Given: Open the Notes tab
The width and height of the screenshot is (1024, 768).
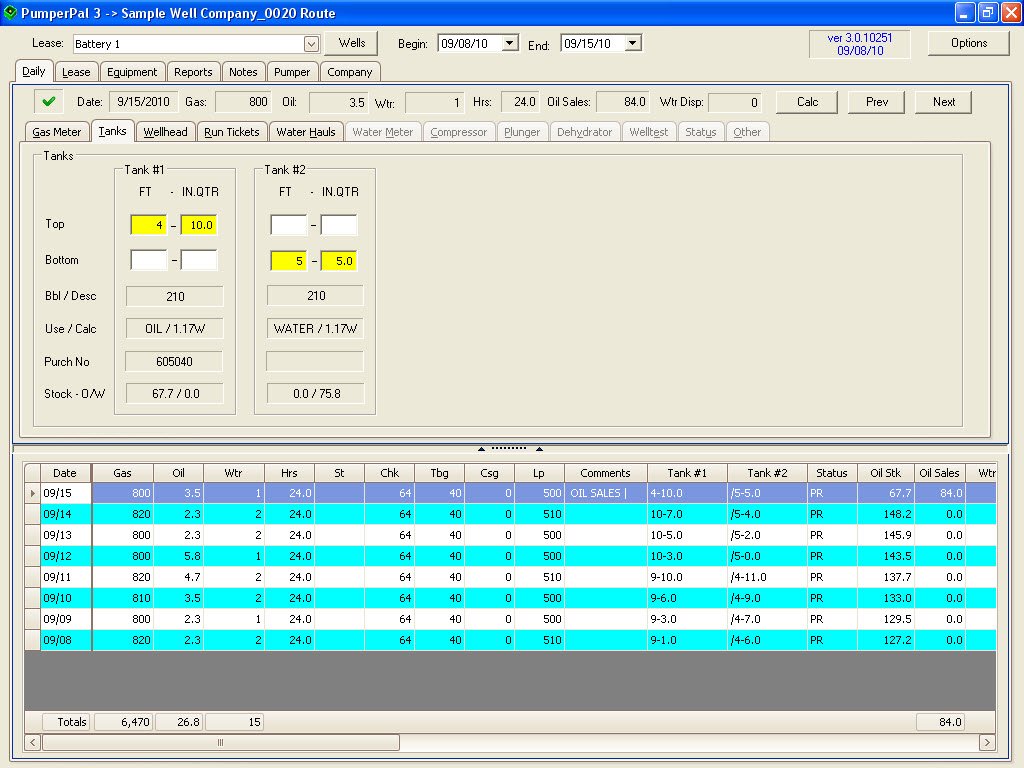Looking at the screenshot, I should (243, 72).
